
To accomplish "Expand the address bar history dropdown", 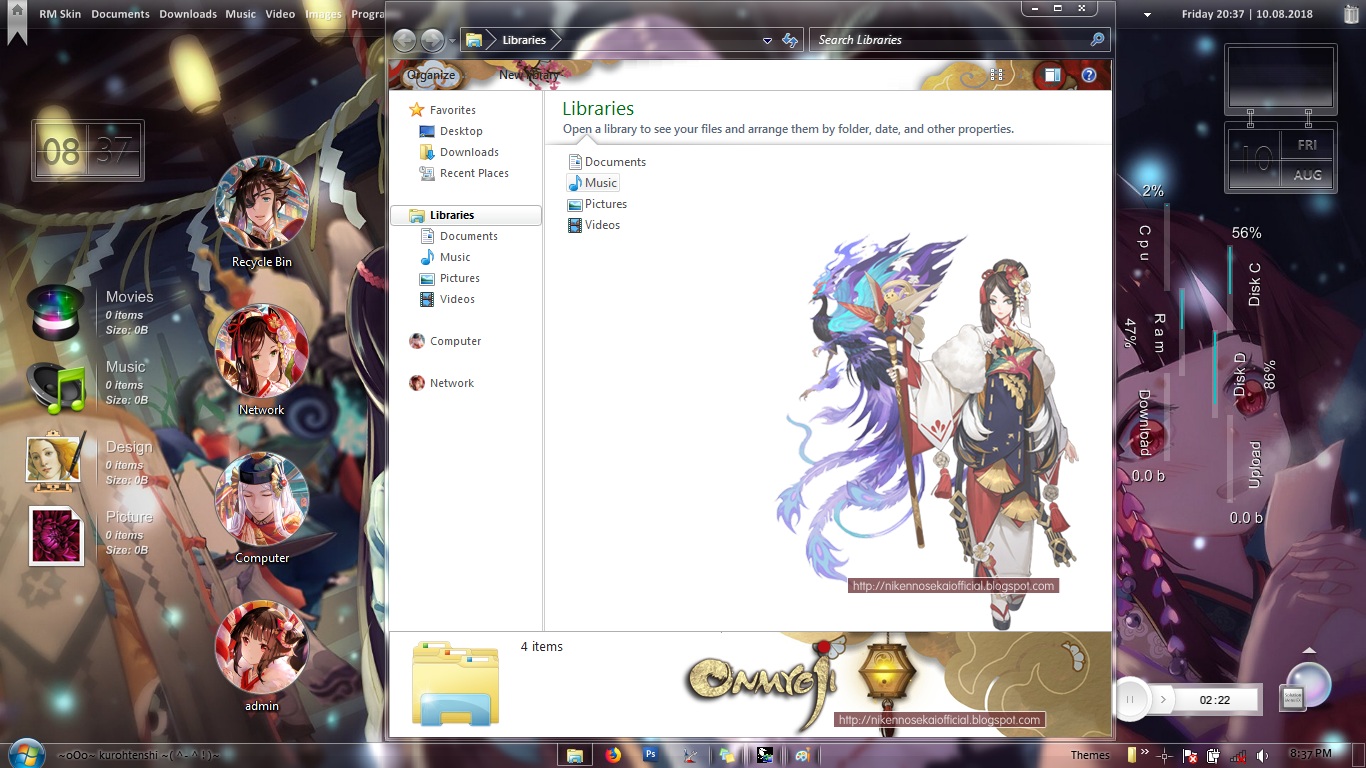I will point(767,41).
